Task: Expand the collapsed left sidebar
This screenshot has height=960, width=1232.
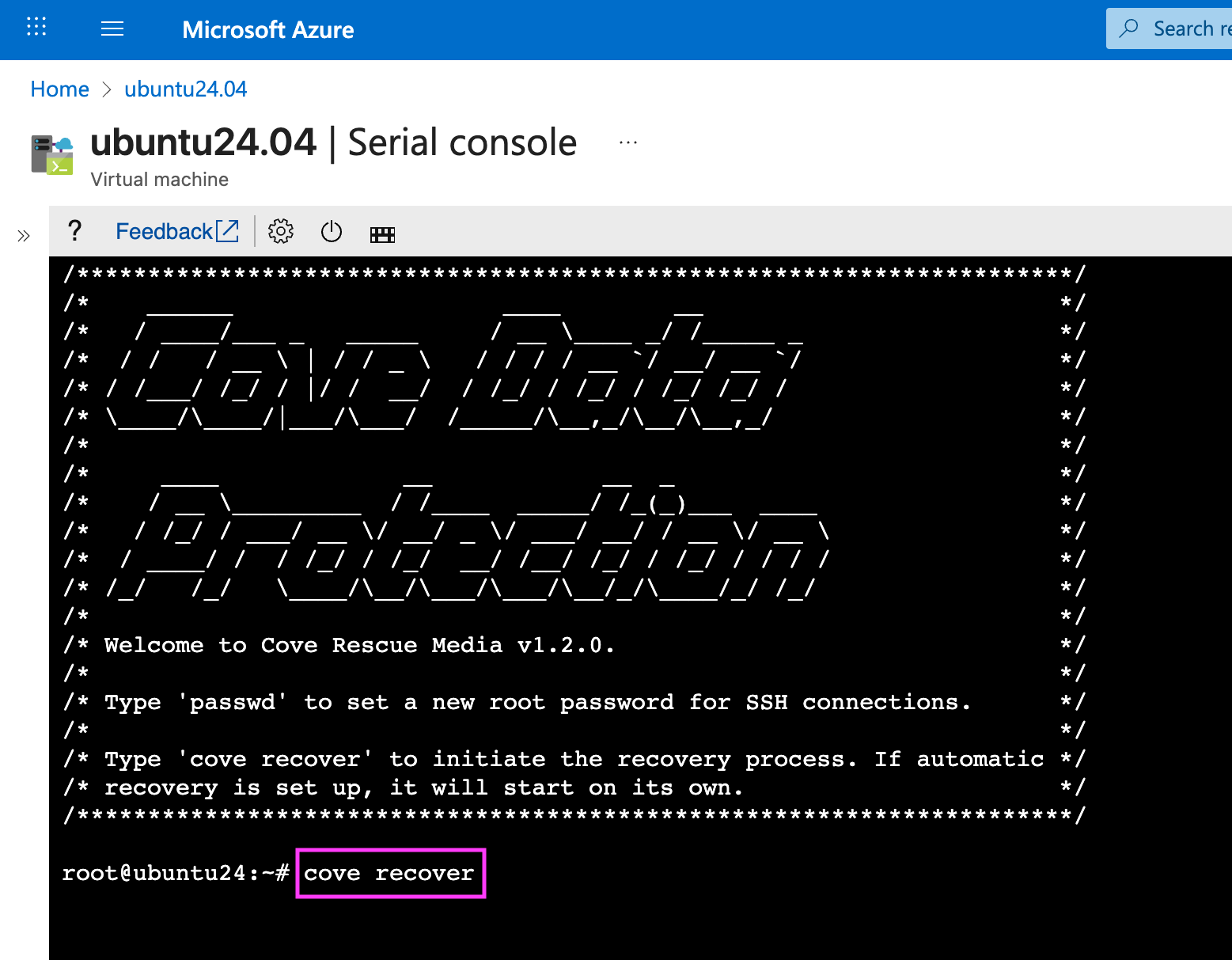Action: [24, 236]
